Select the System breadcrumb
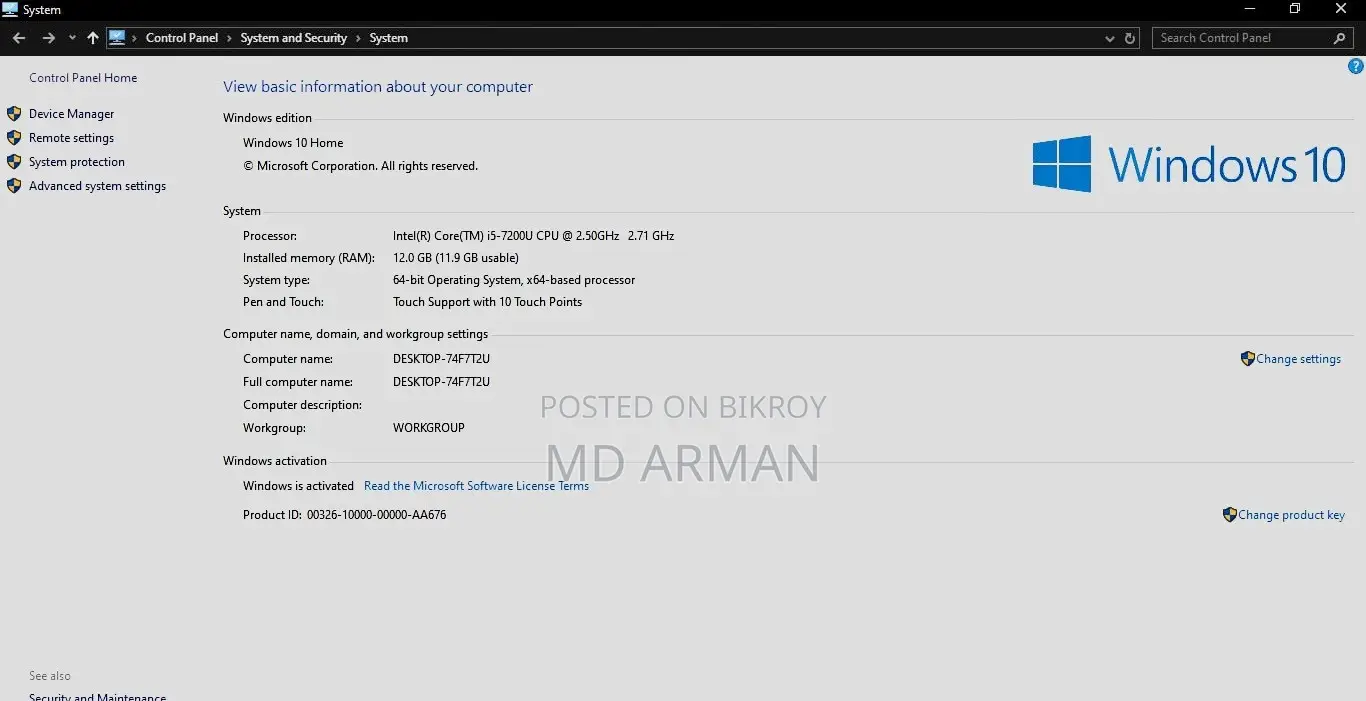 click(389, 38)
